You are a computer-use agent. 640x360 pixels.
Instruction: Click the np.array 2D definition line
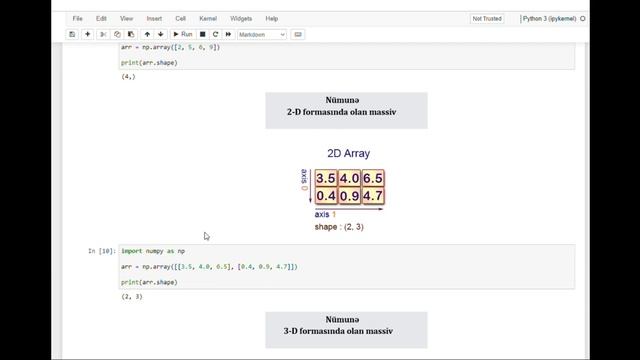pos(209,267)
